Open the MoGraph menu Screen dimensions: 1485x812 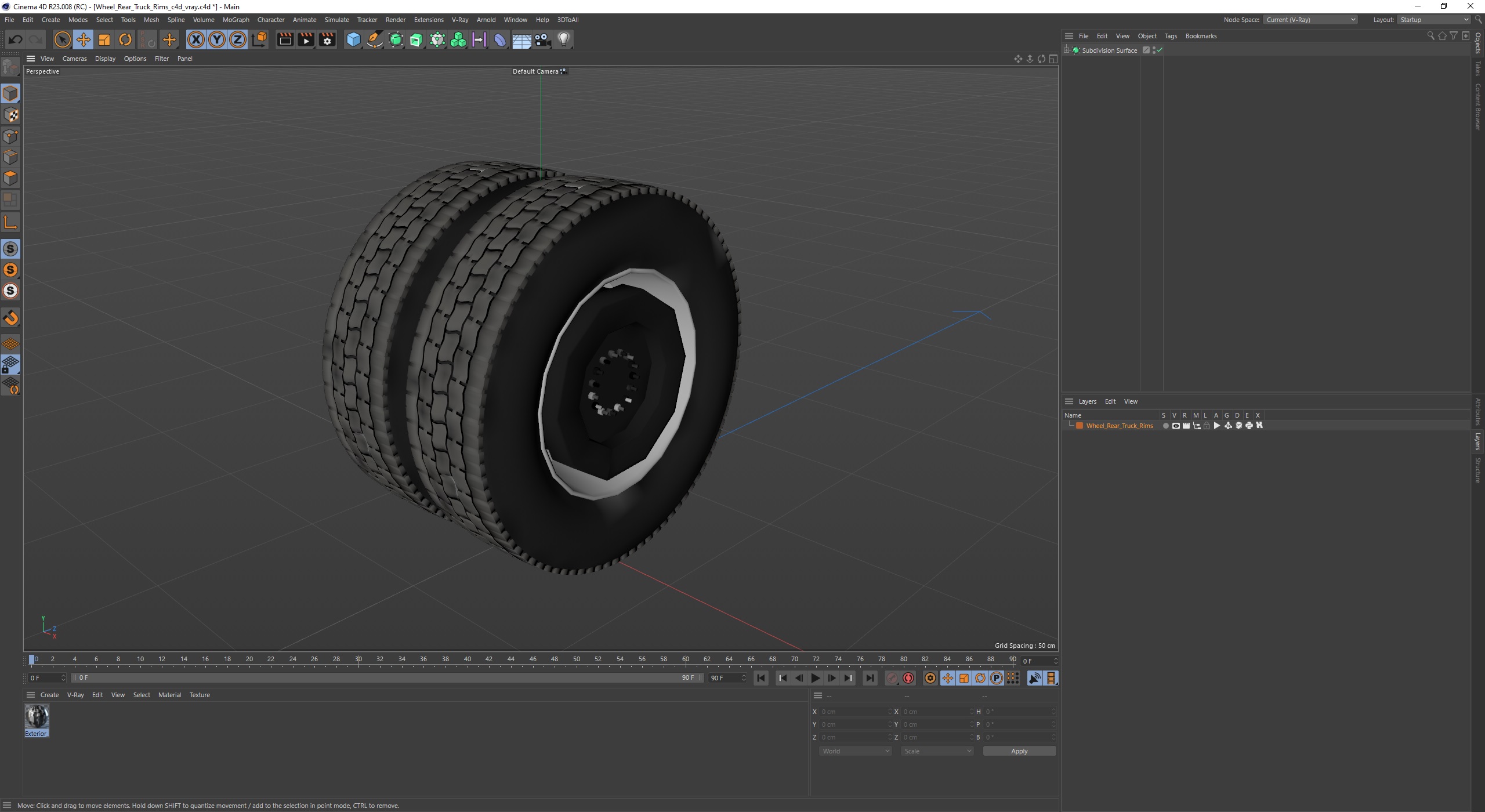[236, 20]
